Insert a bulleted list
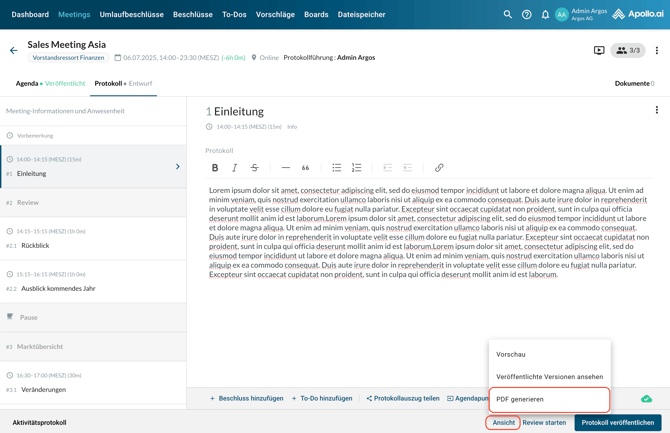This screenshot has width=670, height=433. pos(337,168)
